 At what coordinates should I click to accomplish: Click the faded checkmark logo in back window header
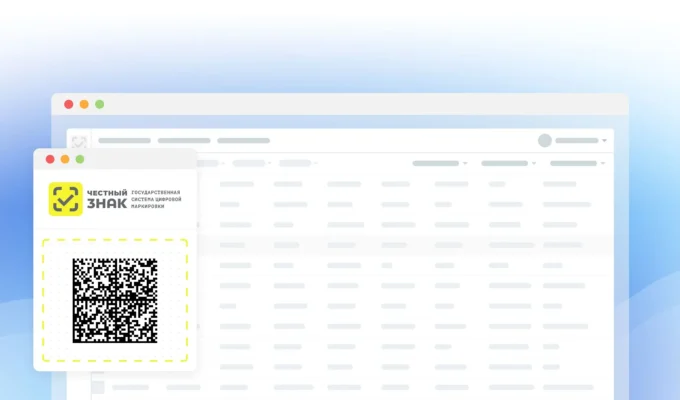tap(79, 141)
